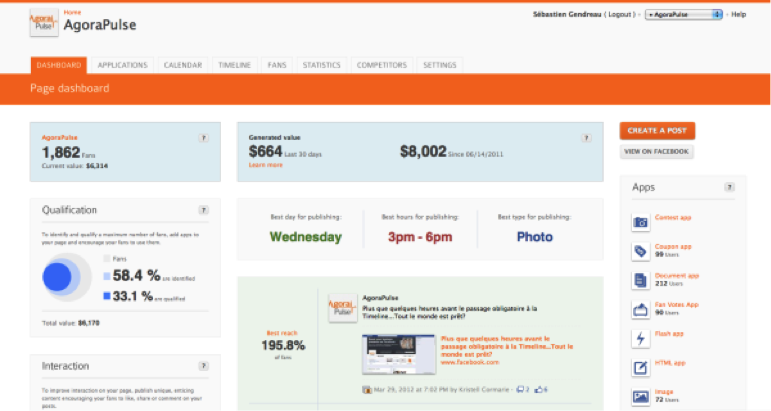Show help for the Interaction panel
The width and height of the screenshot is (771, 411).
203,366
